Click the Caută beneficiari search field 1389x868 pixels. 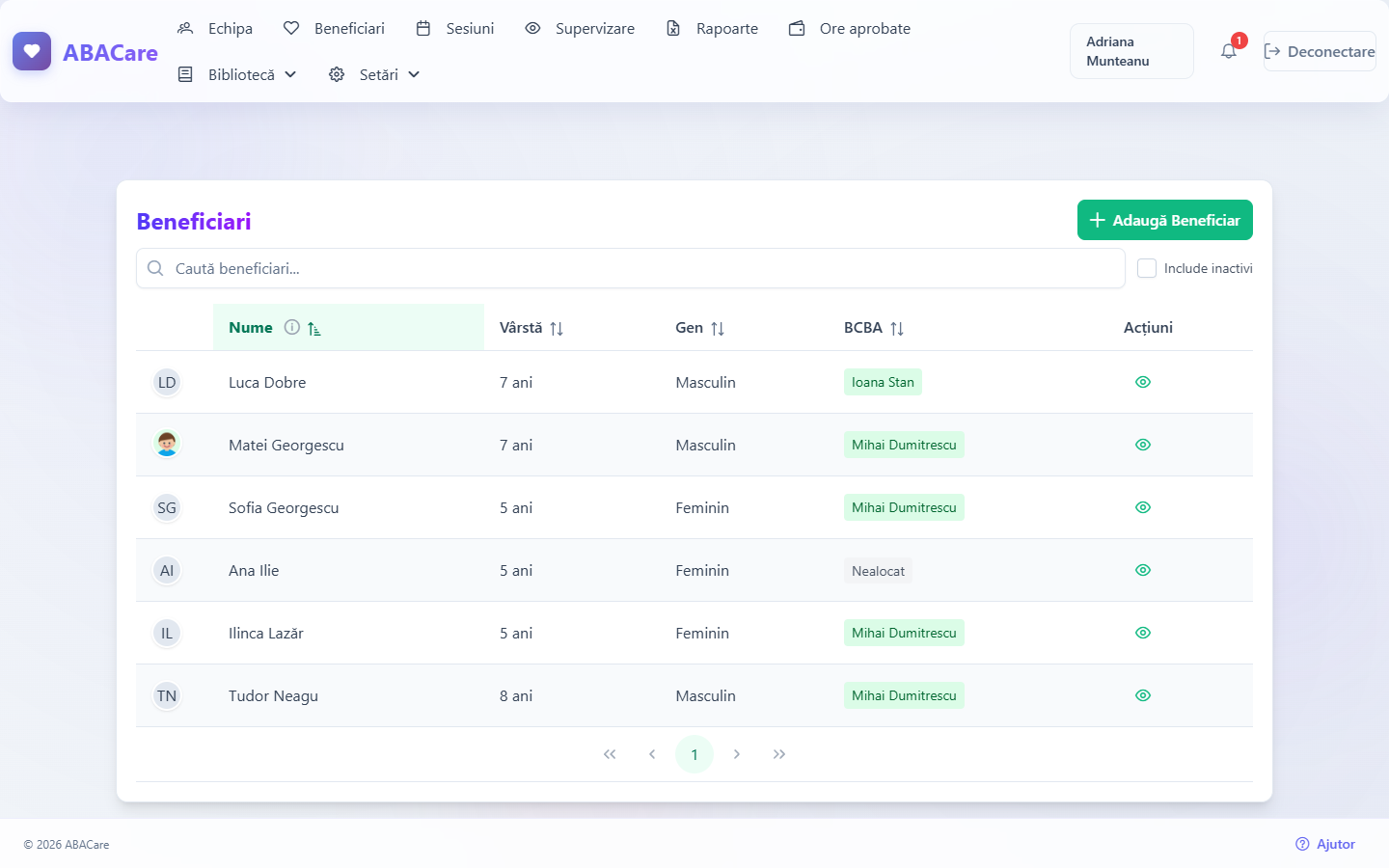point(631,268)
